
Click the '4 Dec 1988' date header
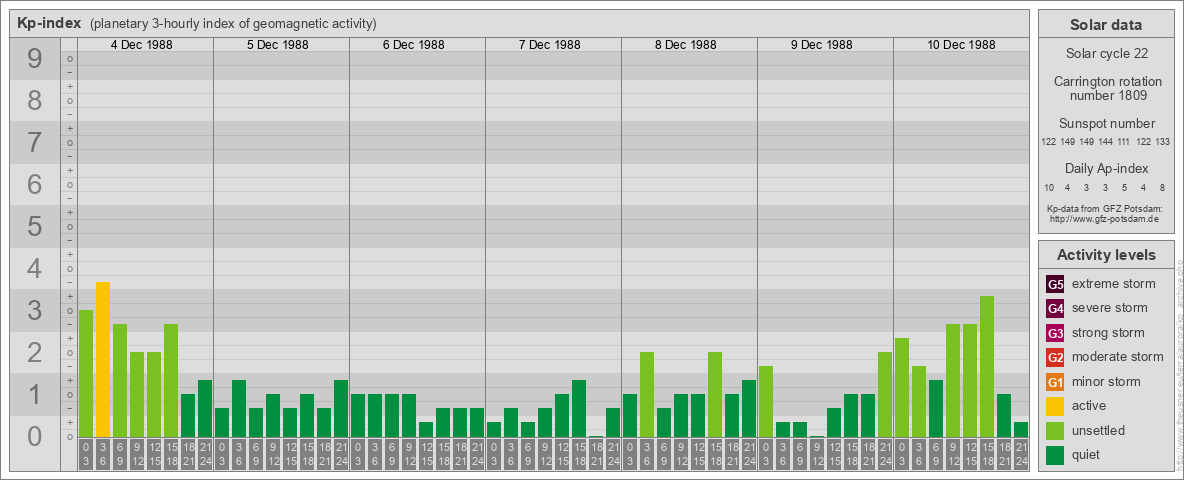click(142, 45)
